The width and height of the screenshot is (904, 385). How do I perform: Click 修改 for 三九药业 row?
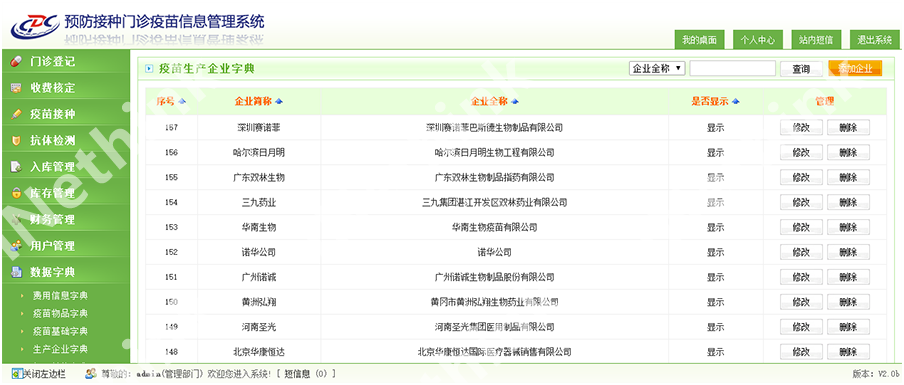click(801, 202)
